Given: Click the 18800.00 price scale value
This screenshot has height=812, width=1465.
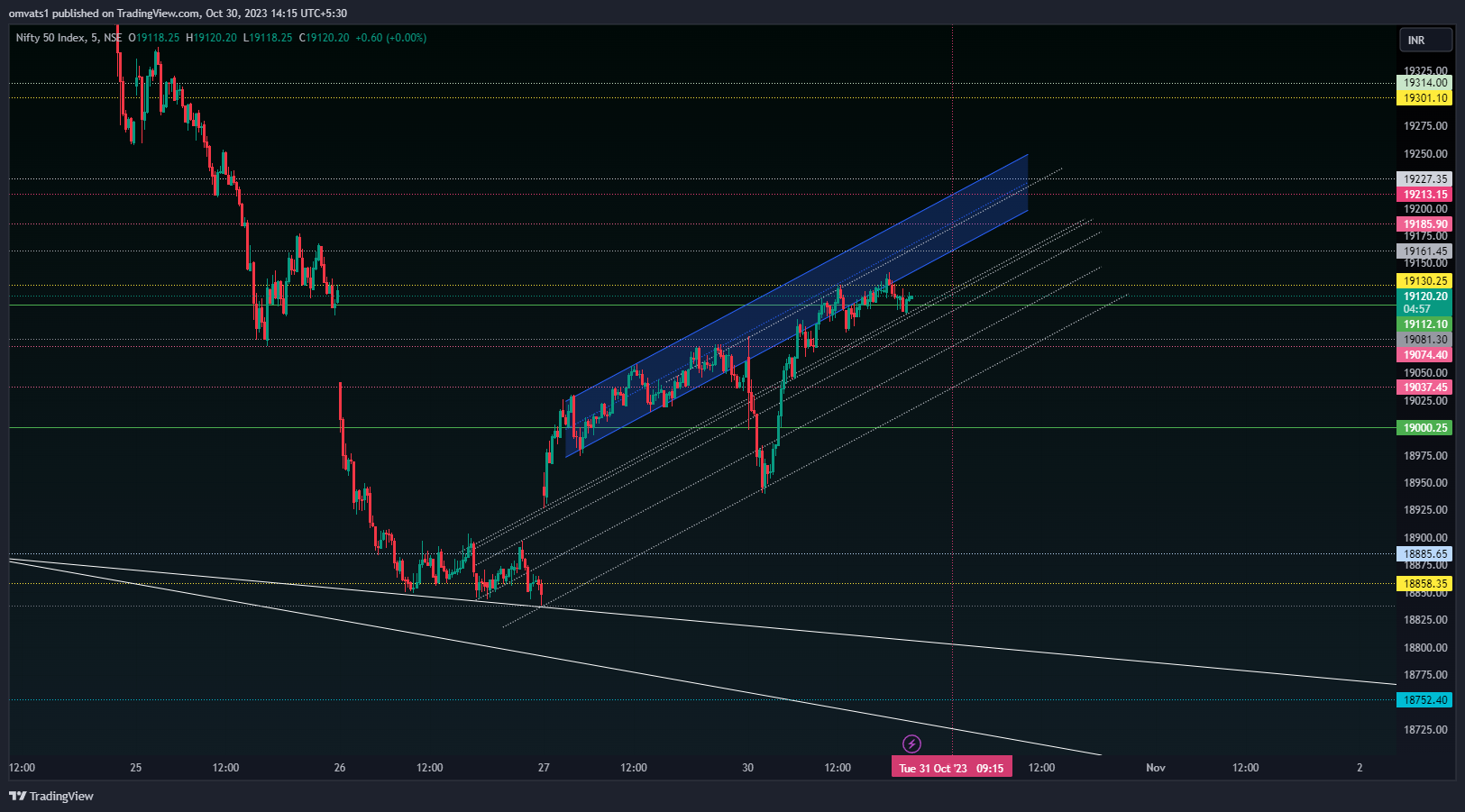Looking at the screenshot, I should coord(1425,648).
